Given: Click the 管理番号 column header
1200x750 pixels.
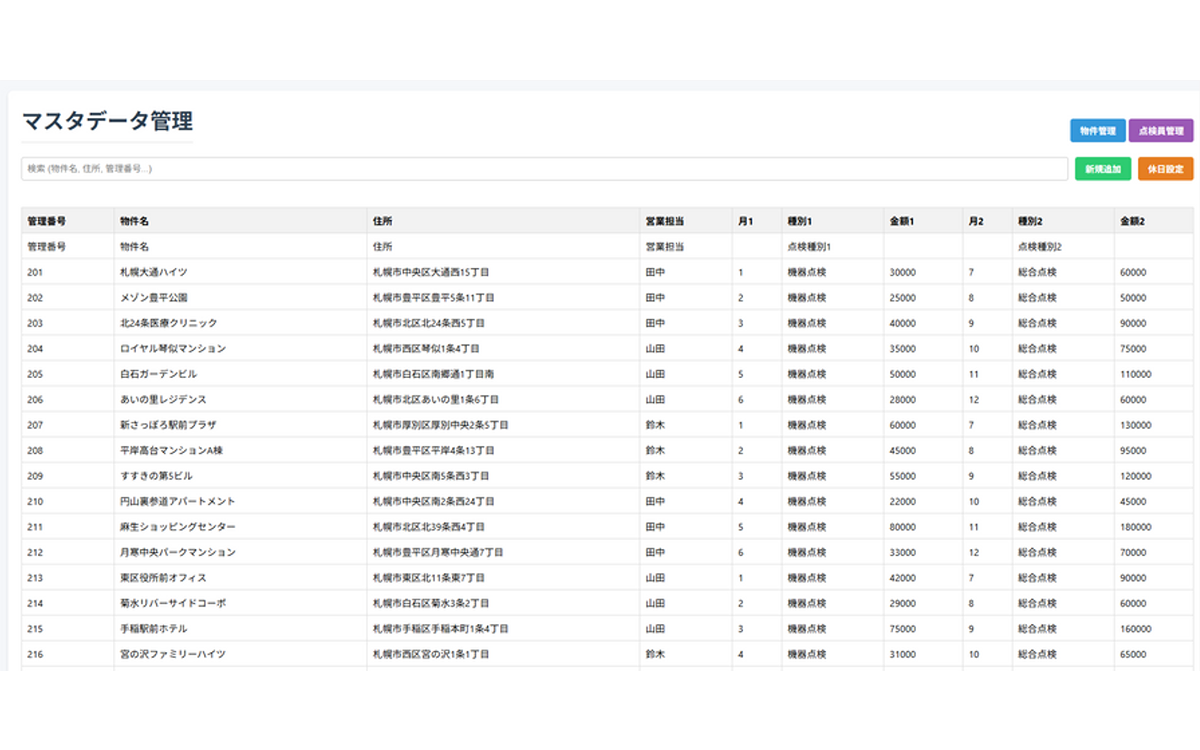Looking at the screenshot, I should coord(47,220).
